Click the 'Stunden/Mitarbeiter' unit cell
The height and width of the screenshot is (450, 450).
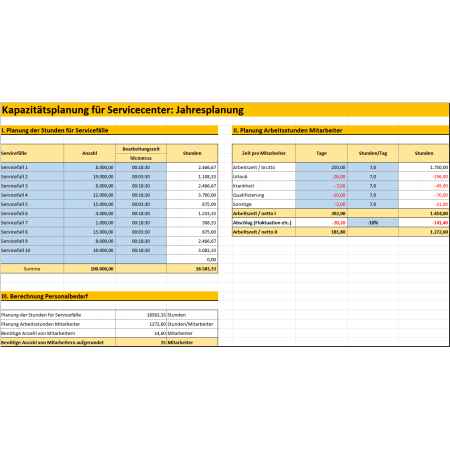coord(192,324)
